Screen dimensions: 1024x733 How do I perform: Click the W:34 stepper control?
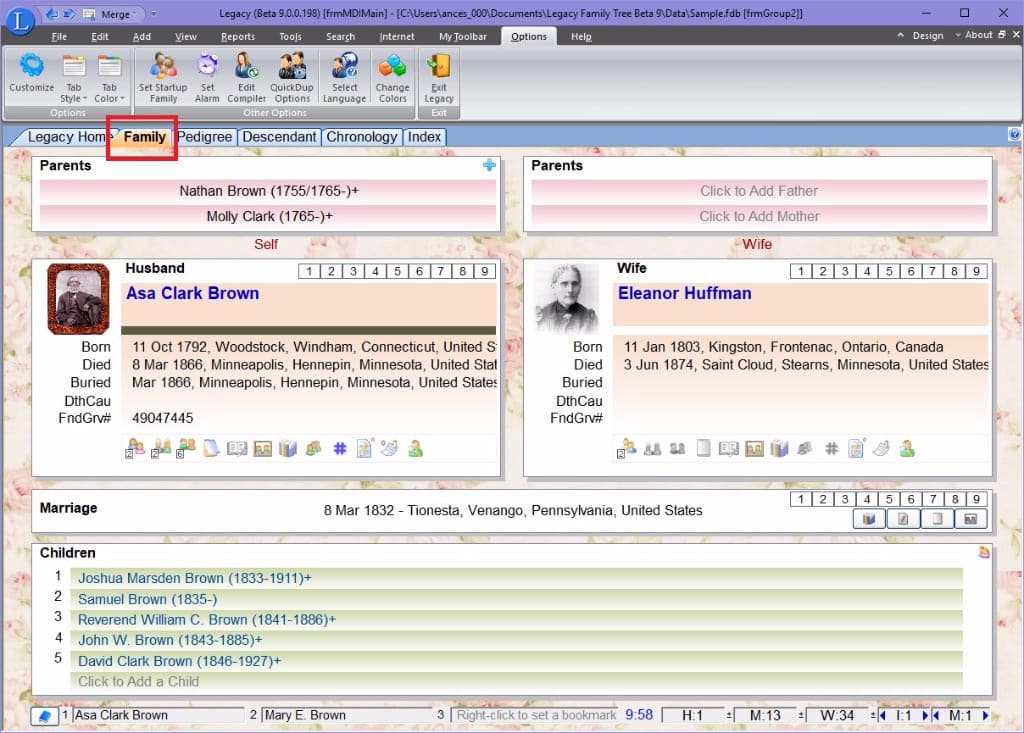coord(873,716)
